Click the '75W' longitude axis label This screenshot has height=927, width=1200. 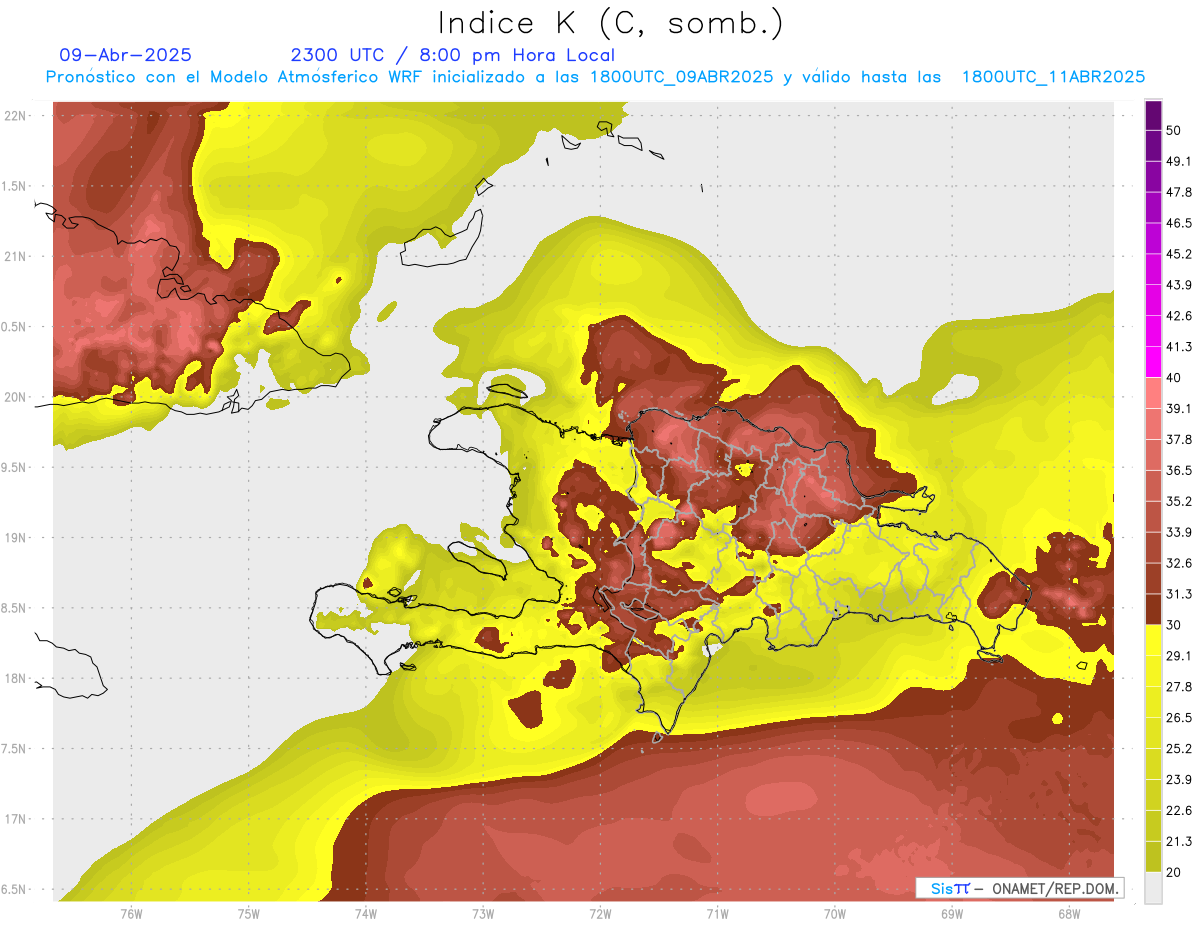click(x=249, y=913)
